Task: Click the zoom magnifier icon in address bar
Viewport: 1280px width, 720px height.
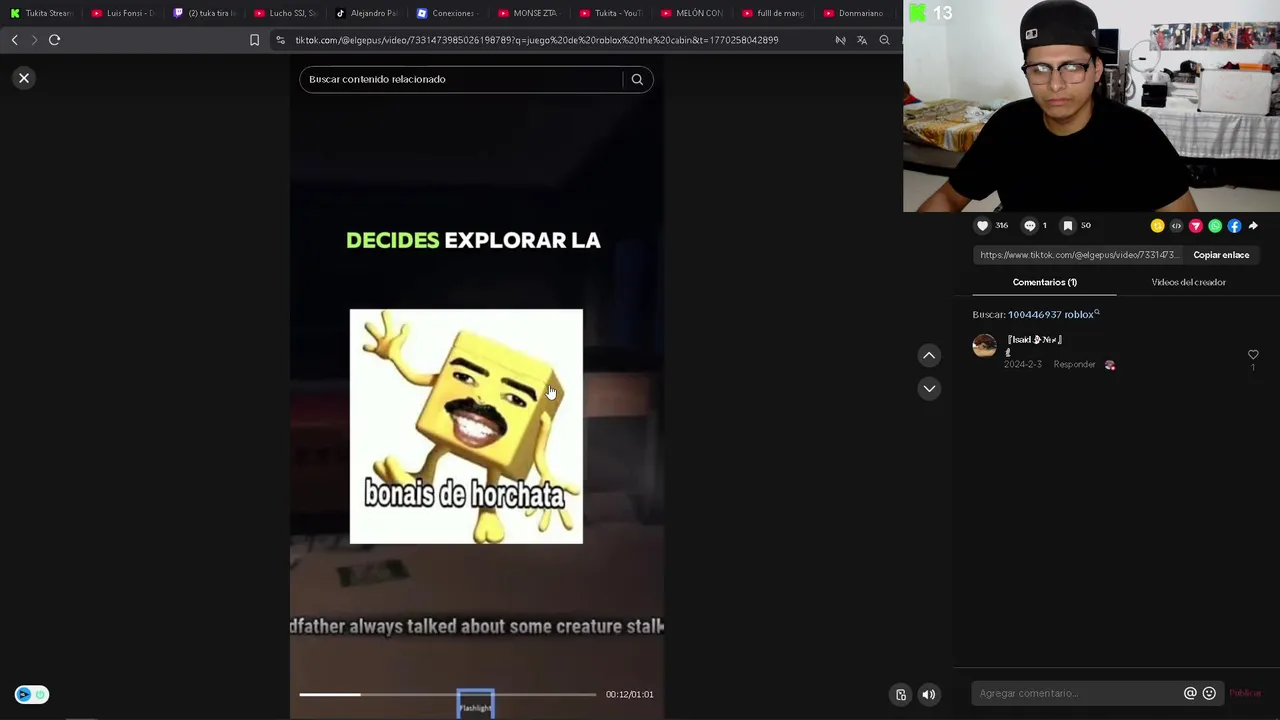Action: point(884,40)
